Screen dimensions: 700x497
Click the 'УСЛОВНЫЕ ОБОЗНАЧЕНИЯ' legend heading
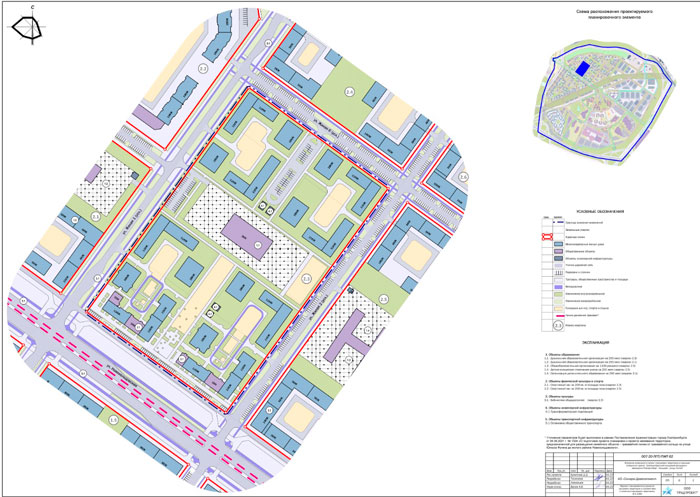(614, 211)
